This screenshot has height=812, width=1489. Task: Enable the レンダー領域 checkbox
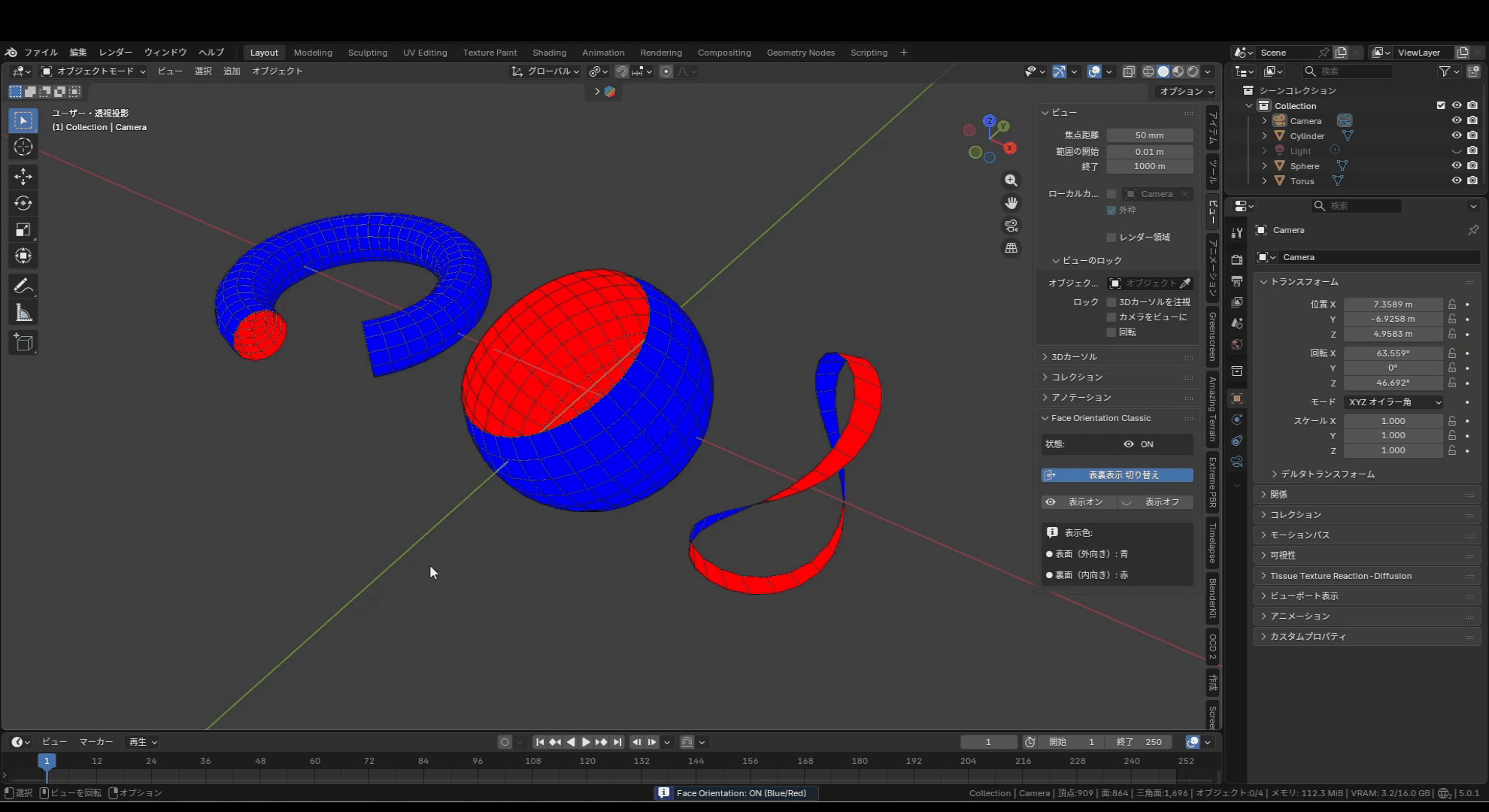pyautogui.click(x=1111, y=238)
